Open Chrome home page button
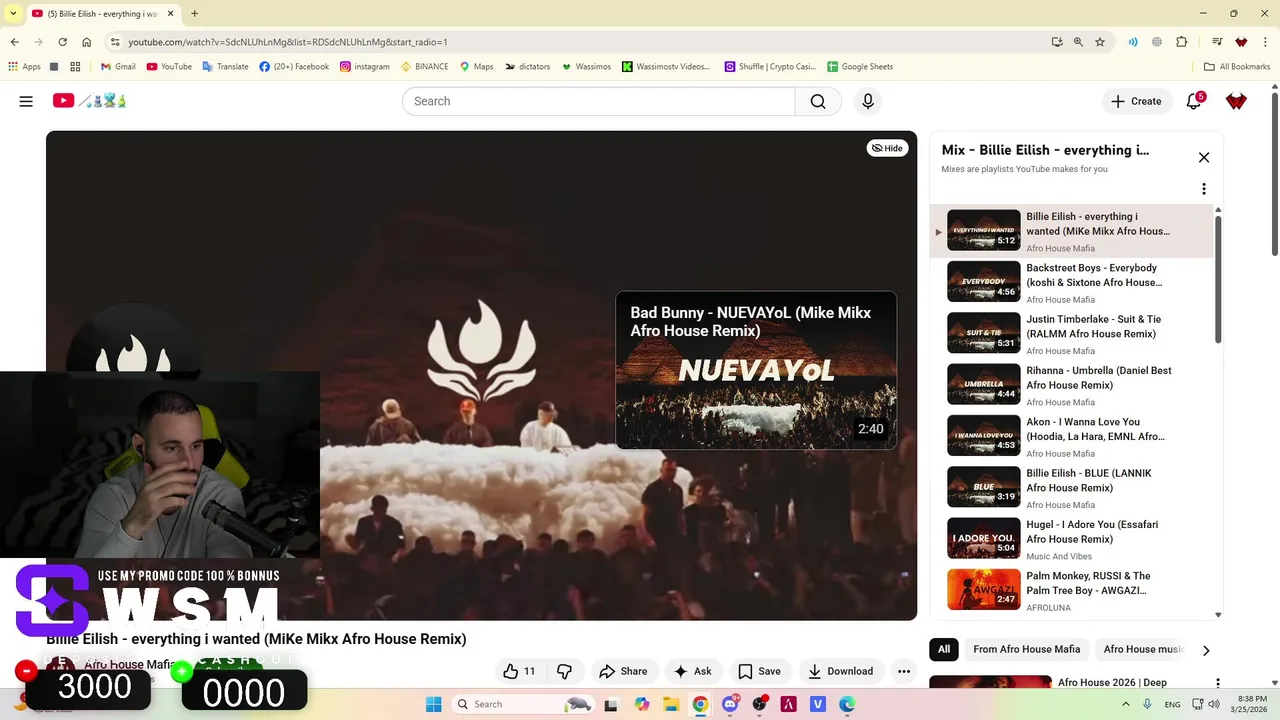 click(x=87, y=42)
